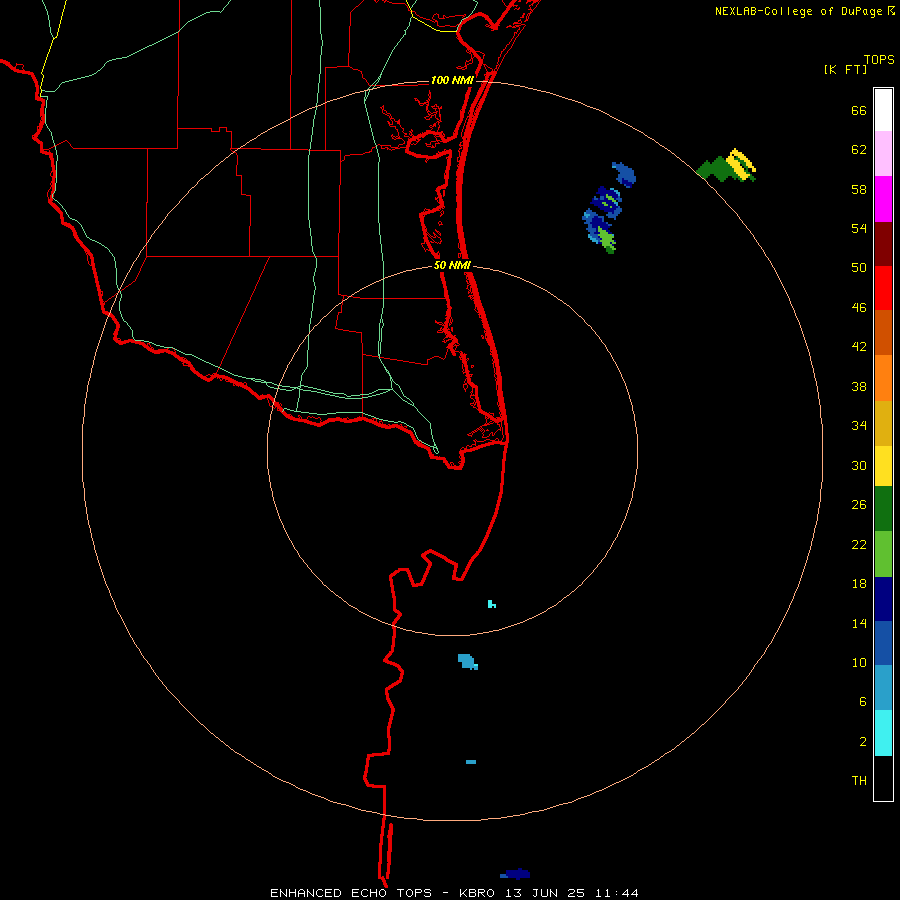The height and width of the screenshot is (900, 900).
Task: Click the navy echo at the bottom edge
Action: click(x=515, y=874)
